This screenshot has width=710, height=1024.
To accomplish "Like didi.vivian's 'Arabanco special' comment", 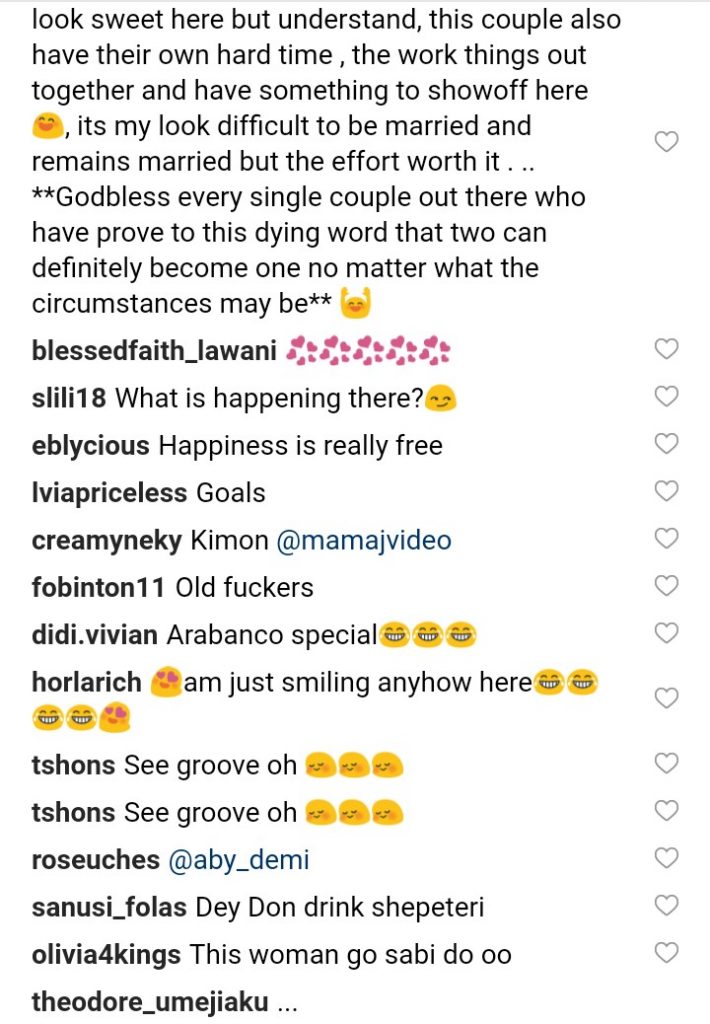I will (666, 632).
